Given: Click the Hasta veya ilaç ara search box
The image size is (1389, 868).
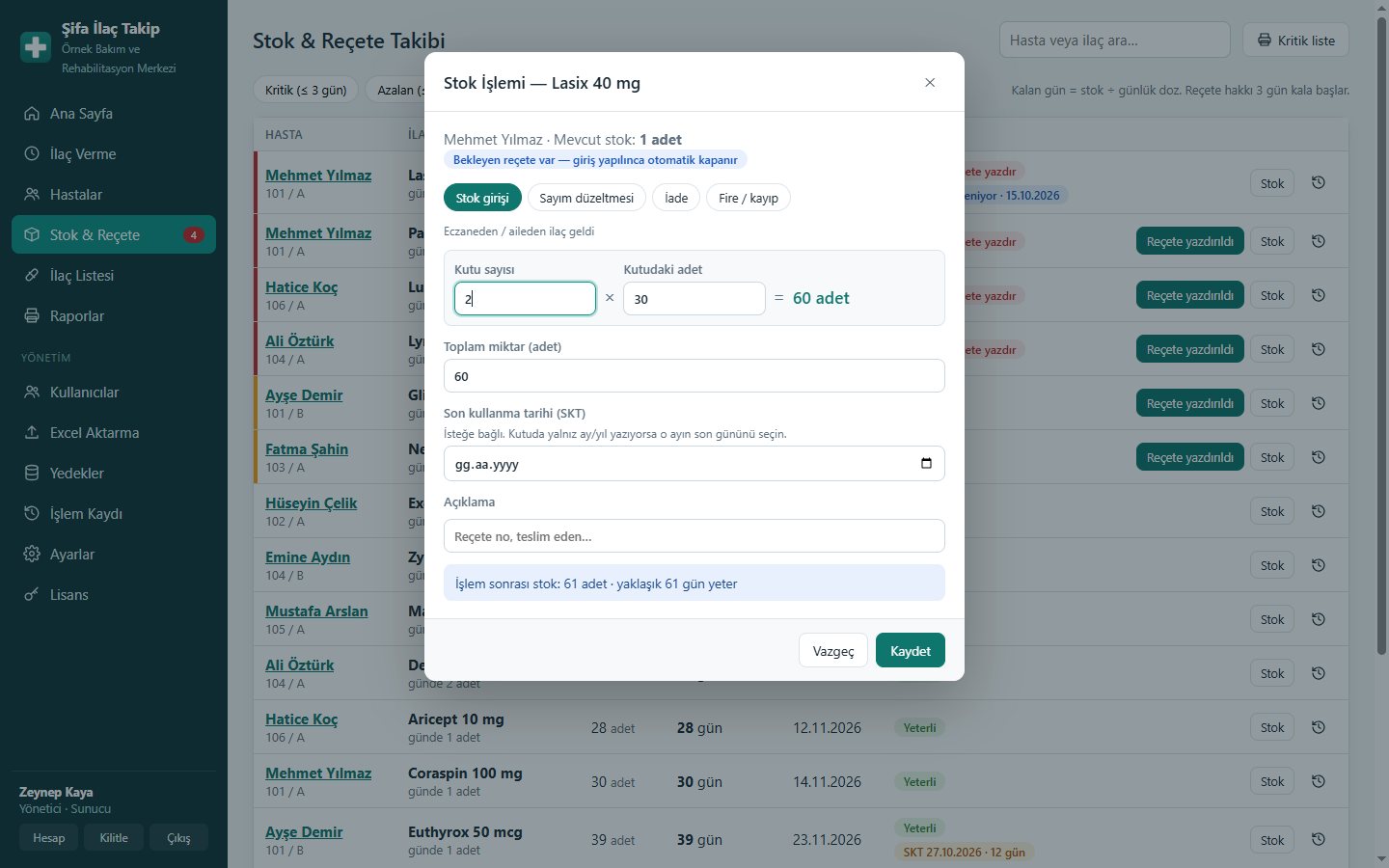Looking at the screenshot, I should pos(1115,40).
